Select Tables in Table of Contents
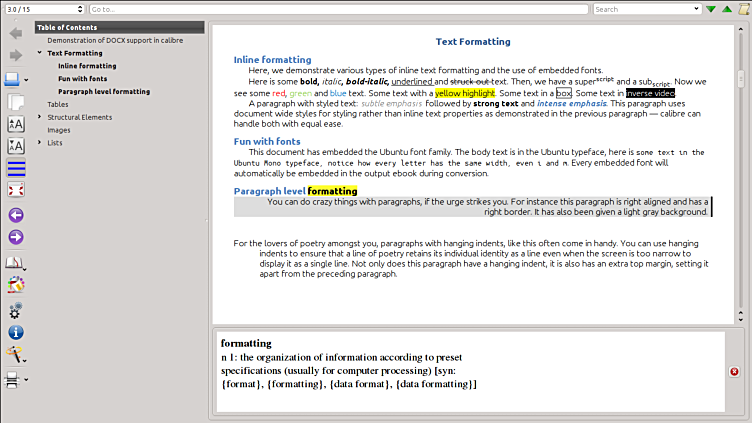Viewport: 752px width, 423px height. coord(58,104)
